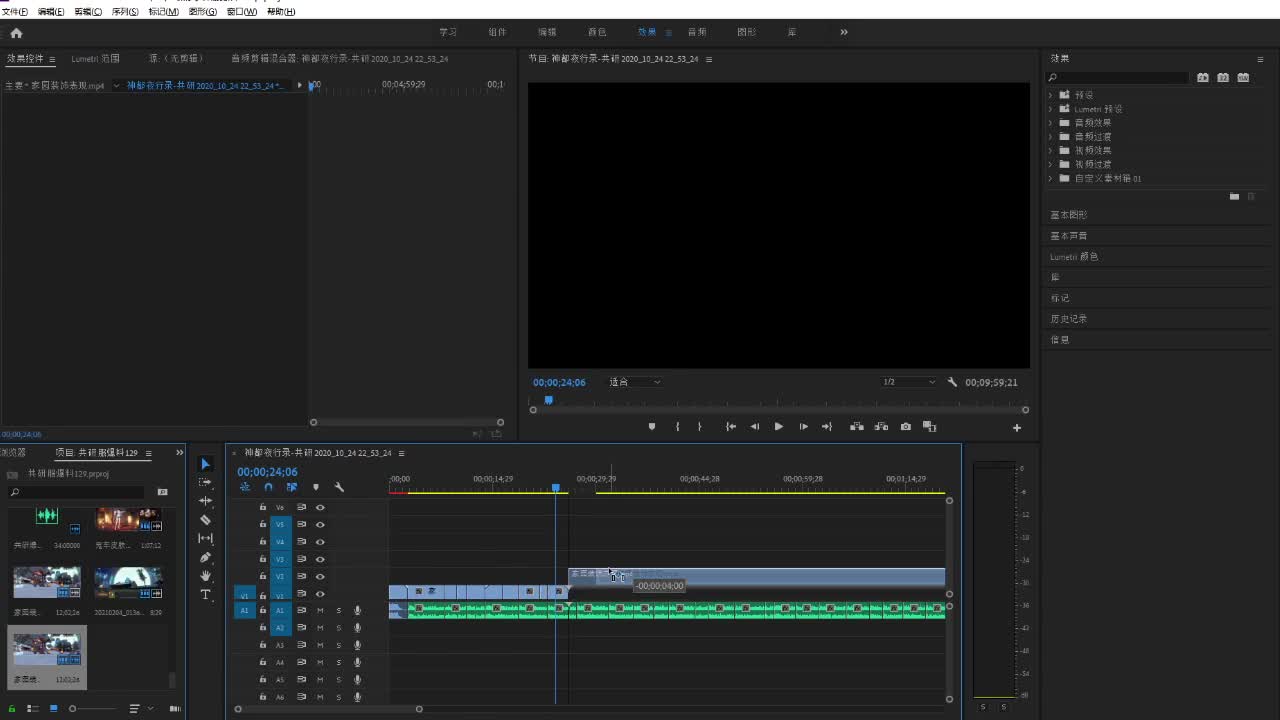Click find-in-bin icon beside project search

162,492
